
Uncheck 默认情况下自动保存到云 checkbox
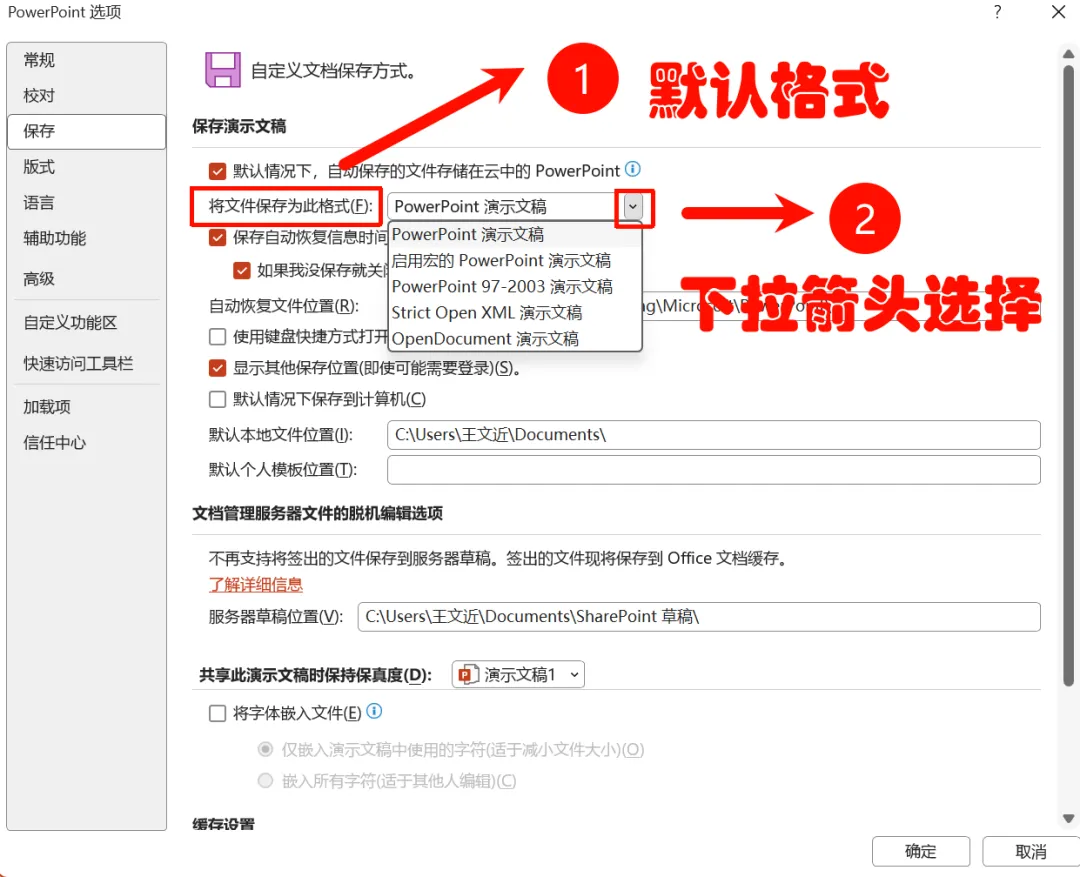(x=218, y=171)
